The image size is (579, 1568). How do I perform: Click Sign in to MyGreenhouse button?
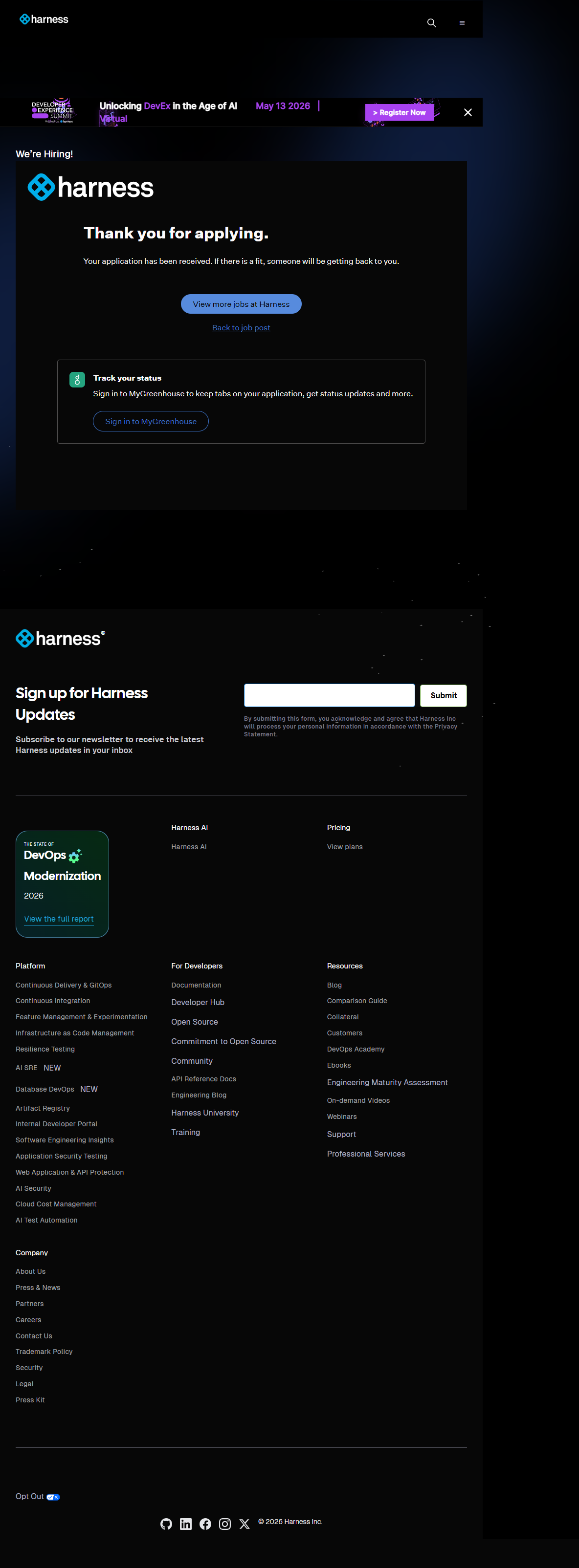tap(151, 421)
